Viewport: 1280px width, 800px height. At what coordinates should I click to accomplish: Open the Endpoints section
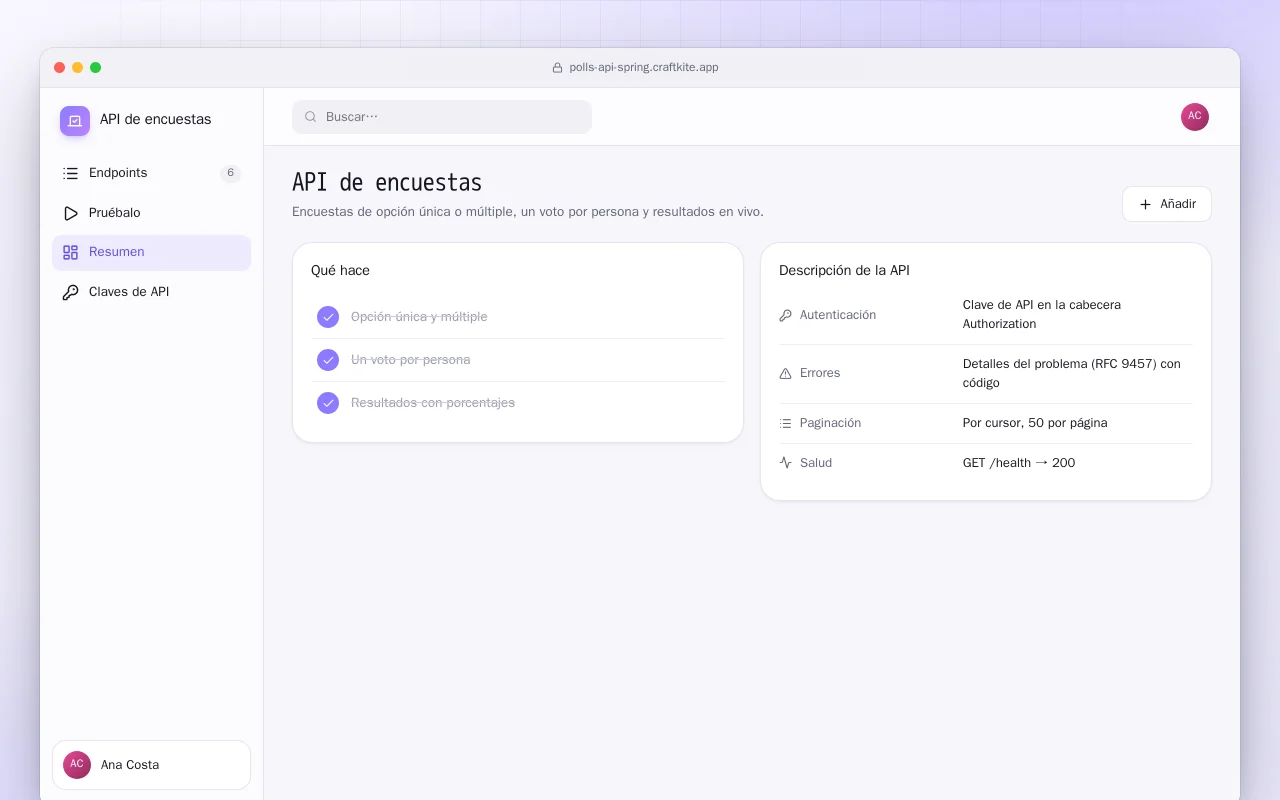coord(151,173)
